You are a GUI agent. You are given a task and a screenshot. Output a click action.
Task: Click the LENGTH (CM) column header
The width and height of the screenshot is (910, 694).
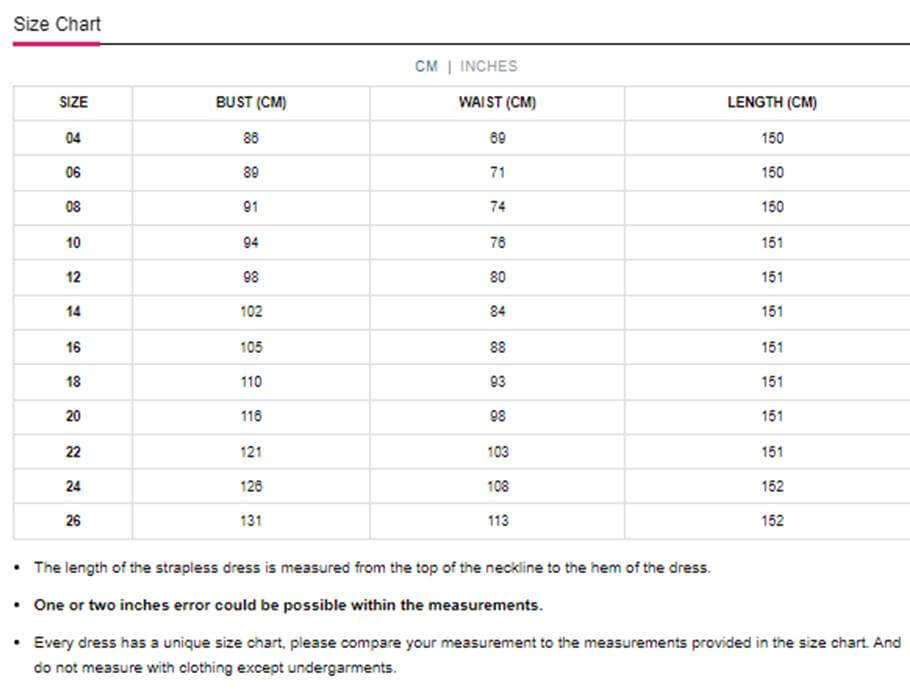click(x=771, y=102)
